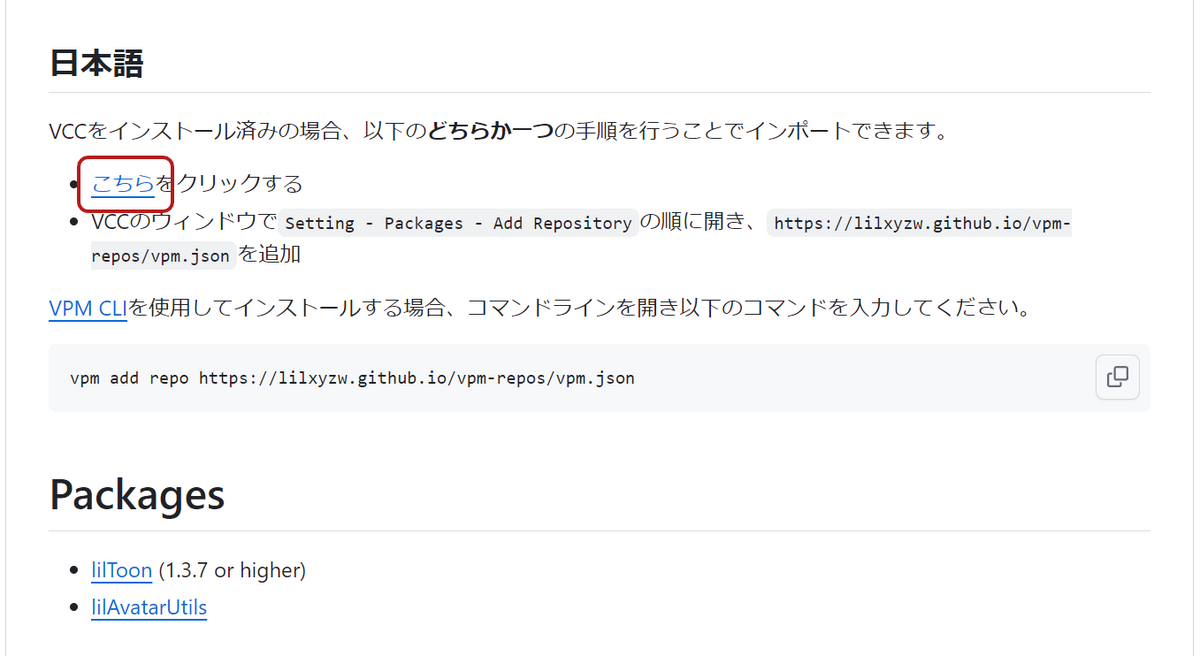
Task: Click the inline repos/vpm.json code text
Action: [x=162, y=255]
